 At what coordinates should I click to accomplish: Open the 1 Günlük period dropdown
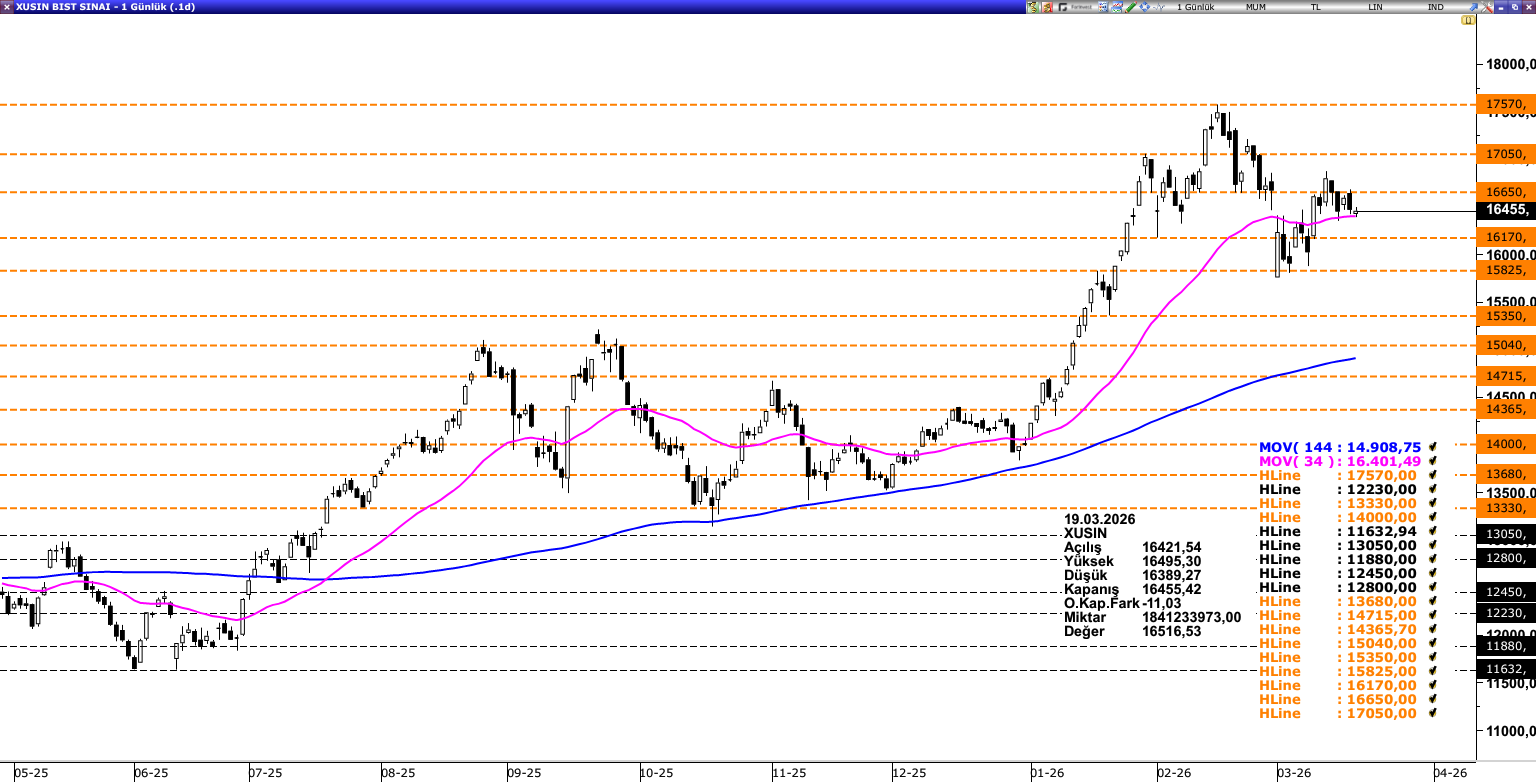pos(1195,7)
